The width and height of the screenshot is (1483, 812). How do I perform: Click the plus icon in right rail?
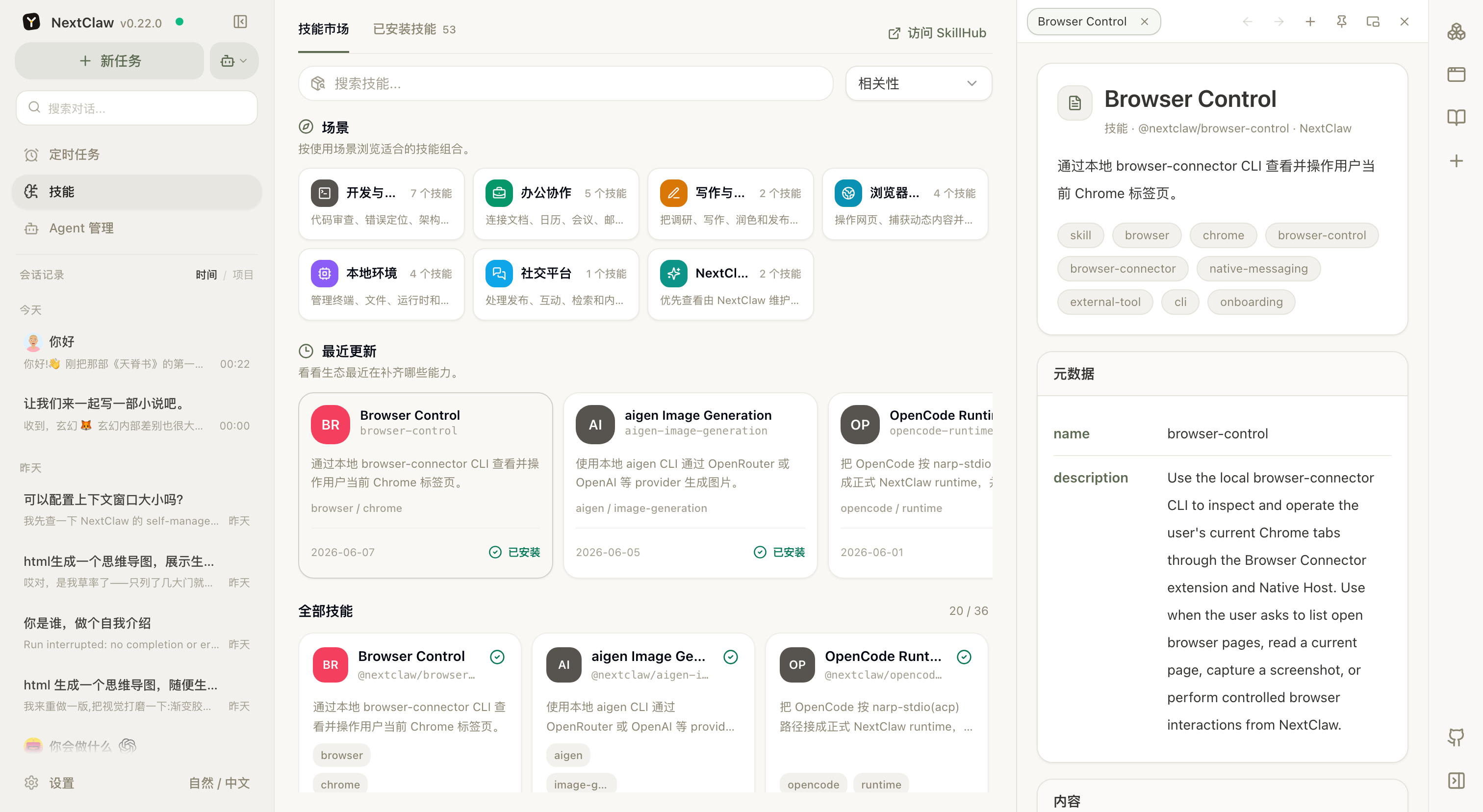(1457, 160)
